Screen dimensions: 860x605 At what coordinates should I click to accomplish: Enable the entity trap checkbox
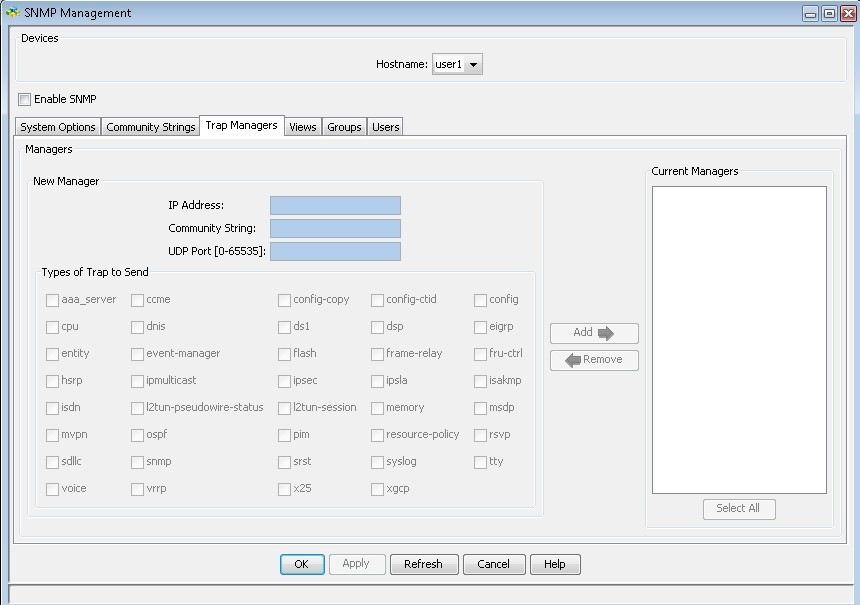click(52, 354)
